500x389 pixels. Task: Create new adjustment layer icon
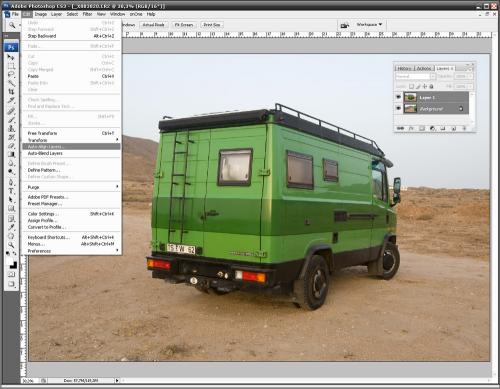click(432, 128)
